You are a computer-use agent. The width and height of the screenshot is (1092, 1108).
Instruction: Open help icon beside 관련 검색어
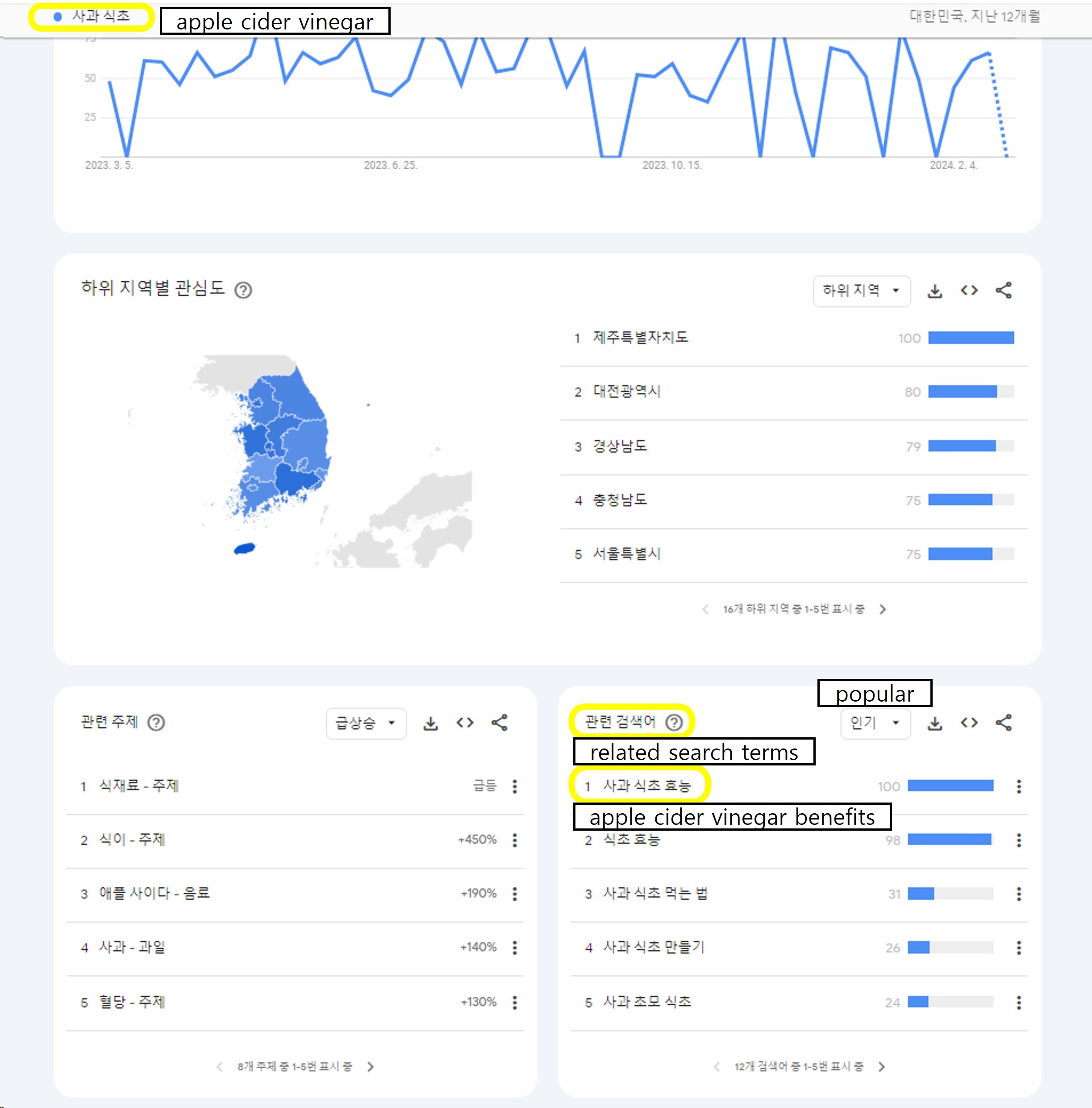[x=674, y=722]
